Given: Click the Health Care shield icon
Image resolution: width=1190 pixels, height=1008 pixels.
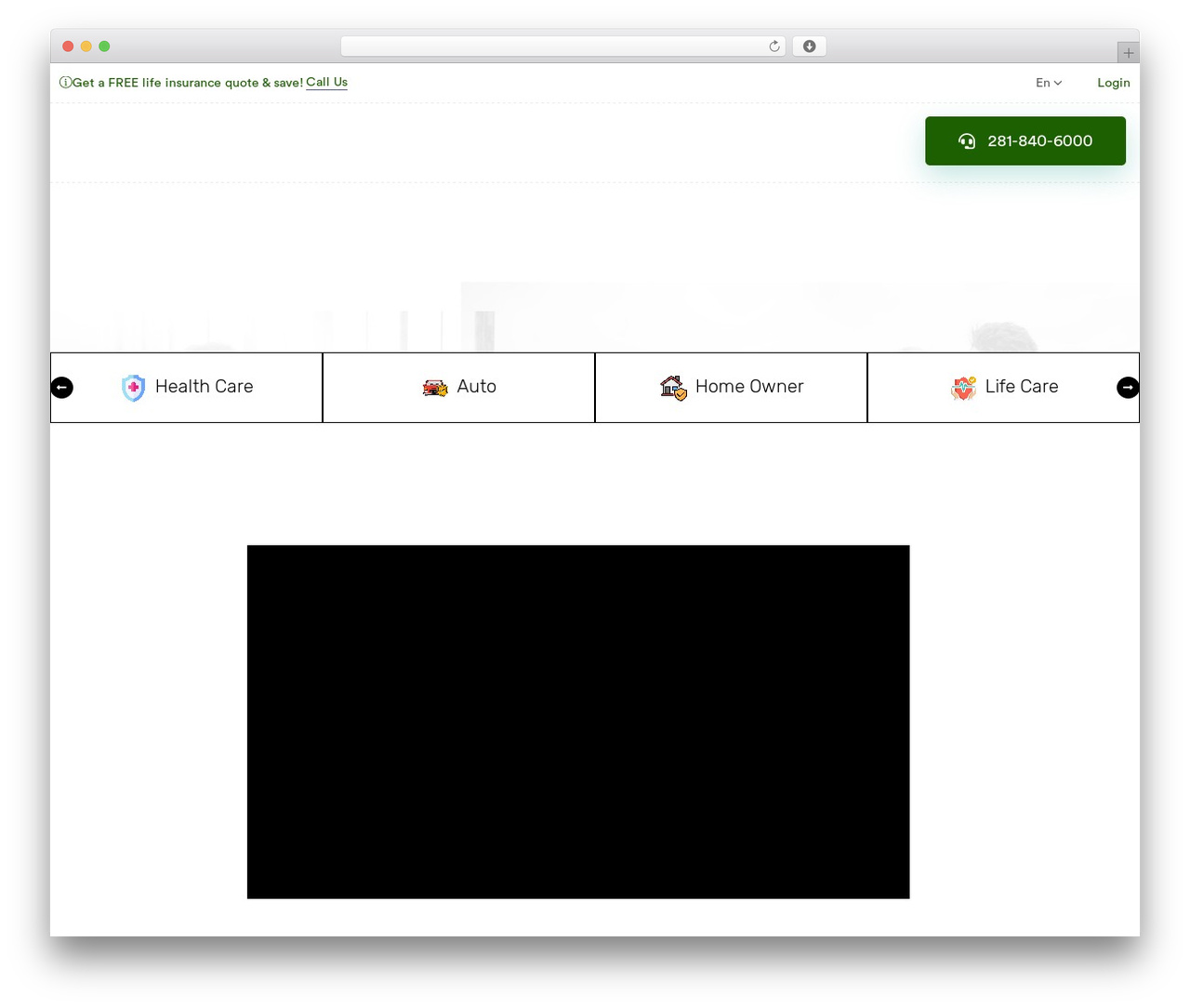Looking at the screenshot, I should (134, 388).
